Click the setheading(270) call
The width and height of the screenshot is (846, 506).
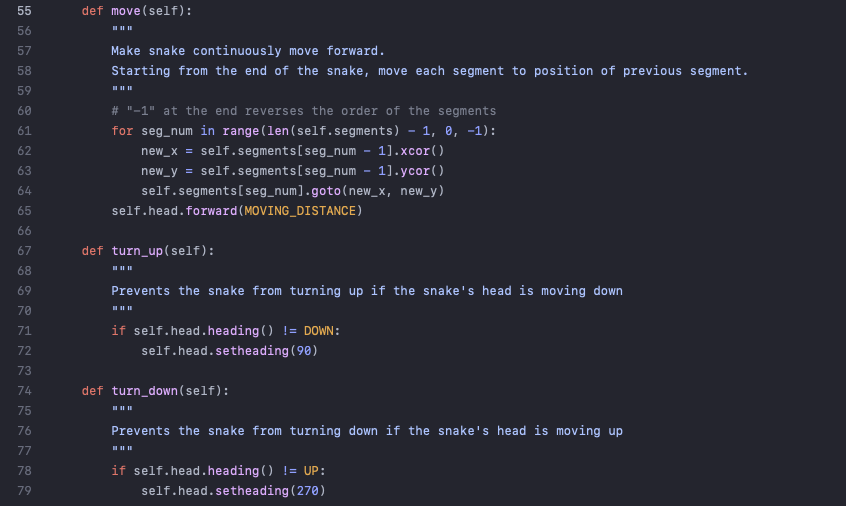tap(270, 491)
